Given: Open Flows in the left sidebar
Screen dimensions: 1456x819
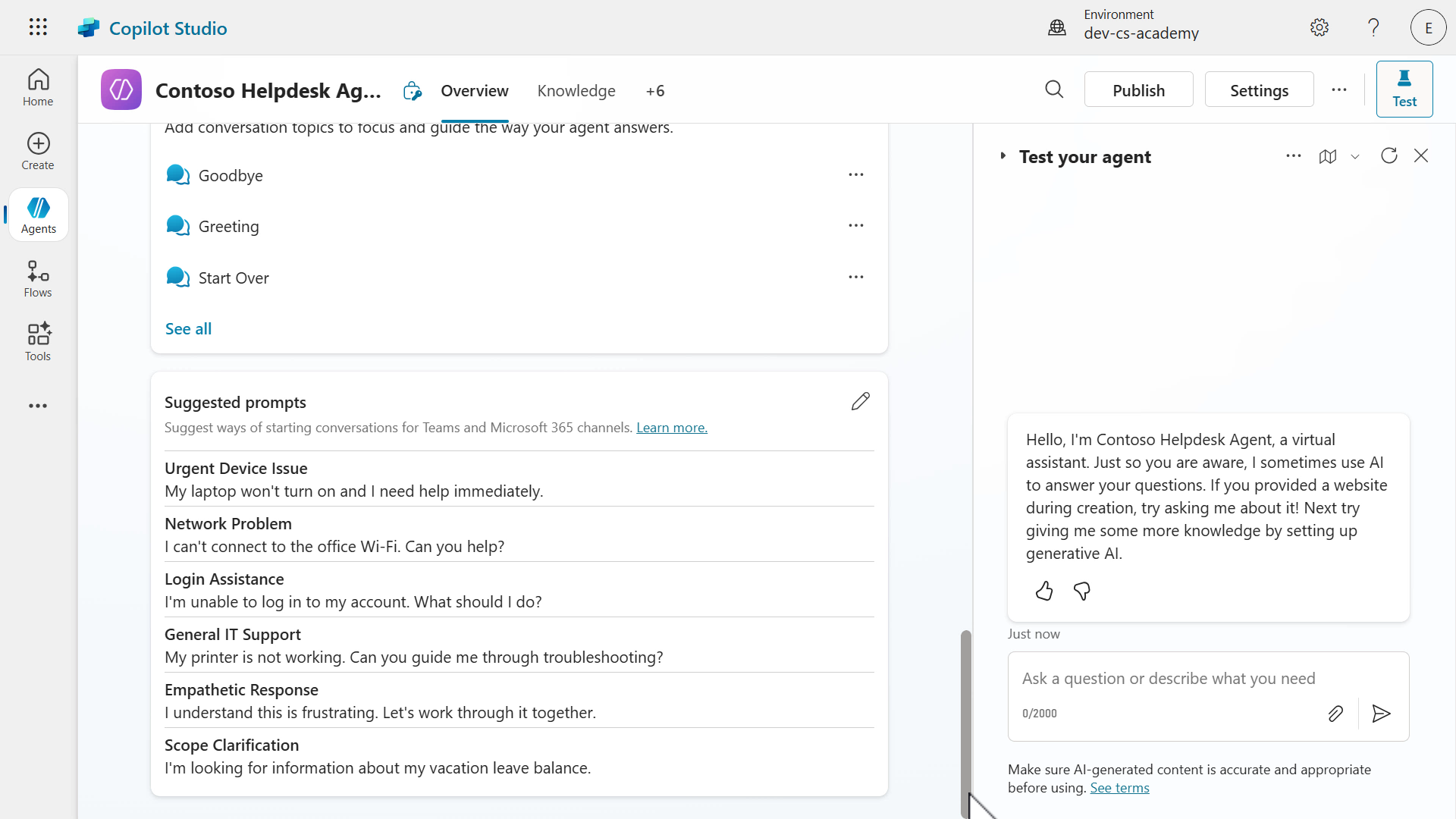Looking at the screenshot, I should pos(38,279).
